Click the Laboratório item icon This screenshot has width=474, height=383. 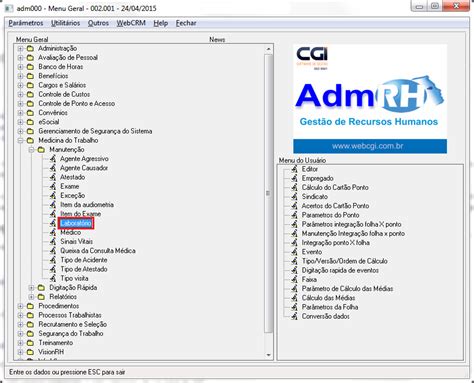pos(53,223)
